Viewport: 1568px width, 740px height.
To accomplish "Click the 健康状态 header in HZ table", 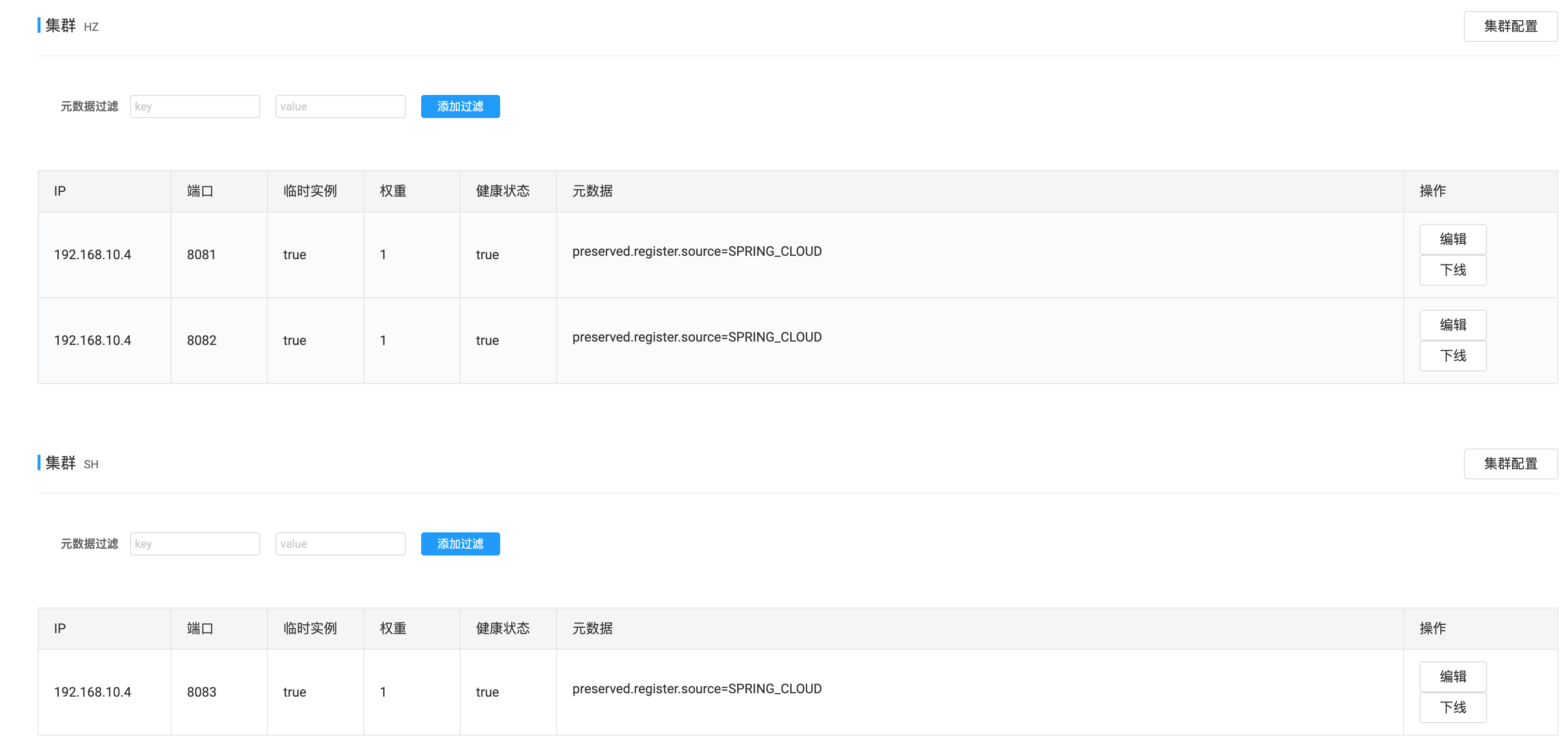I will (503, 191).
